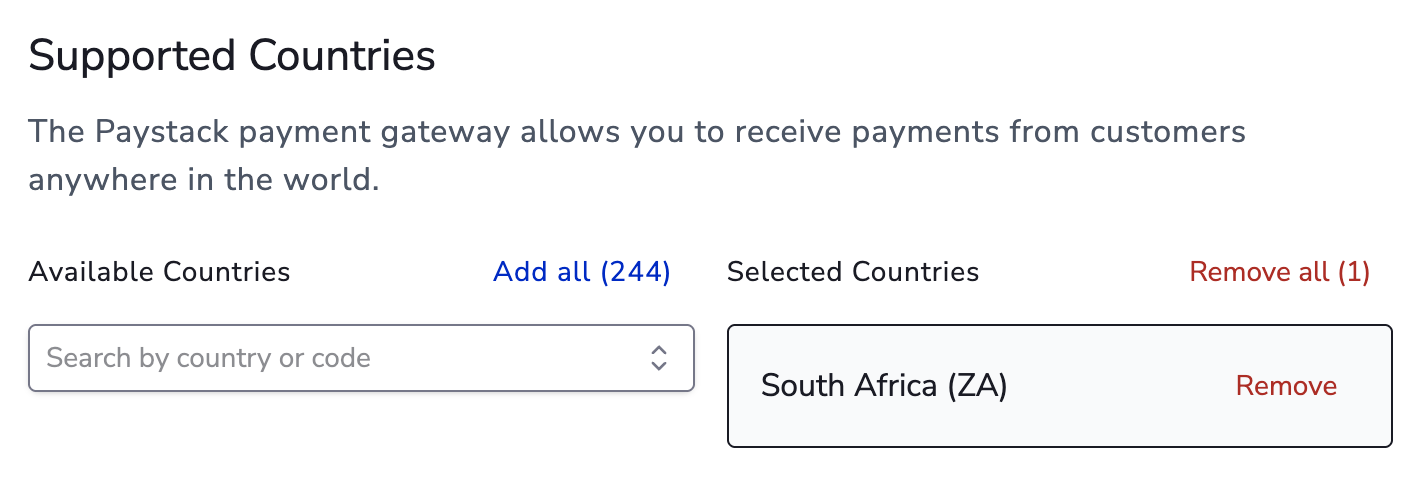Image resolution: width=1418 pixels, height=500 pixels.
Task: Click the 'Selected Countries' label
Action: (x=853, y=272)
